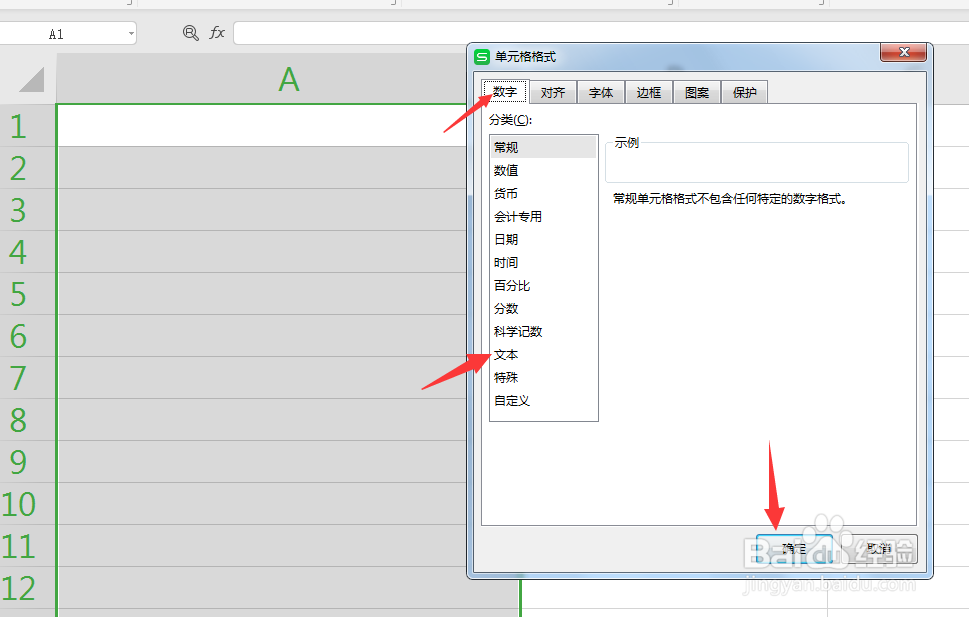This screenshot has height=617, width=969.
Task: Open the 保护 tab
Action: [x=744, y=91]
